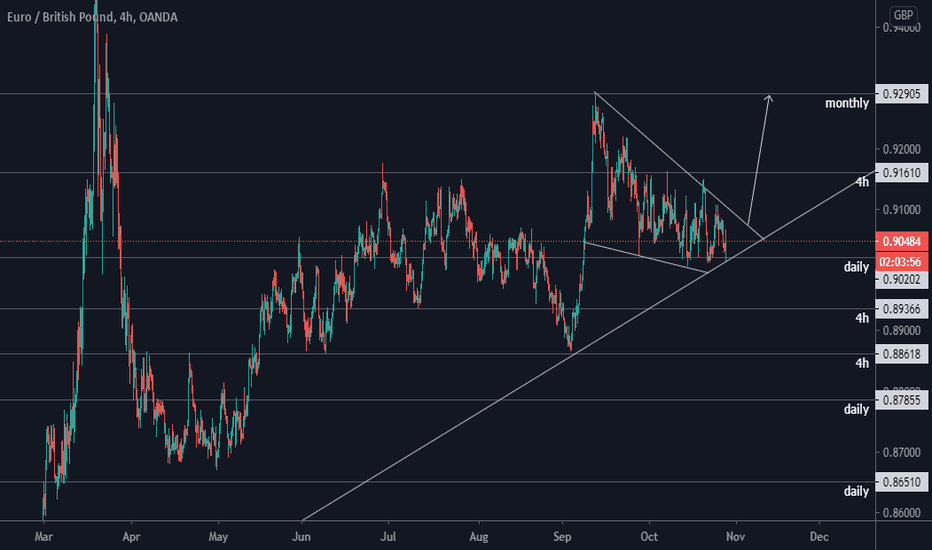Click the Jun label on time axis

tap(301, 537)
